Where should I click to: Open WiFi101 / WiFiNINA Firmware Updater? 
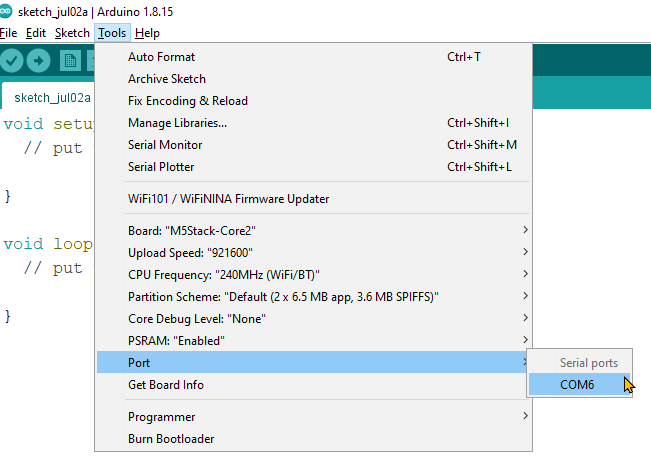314,199
